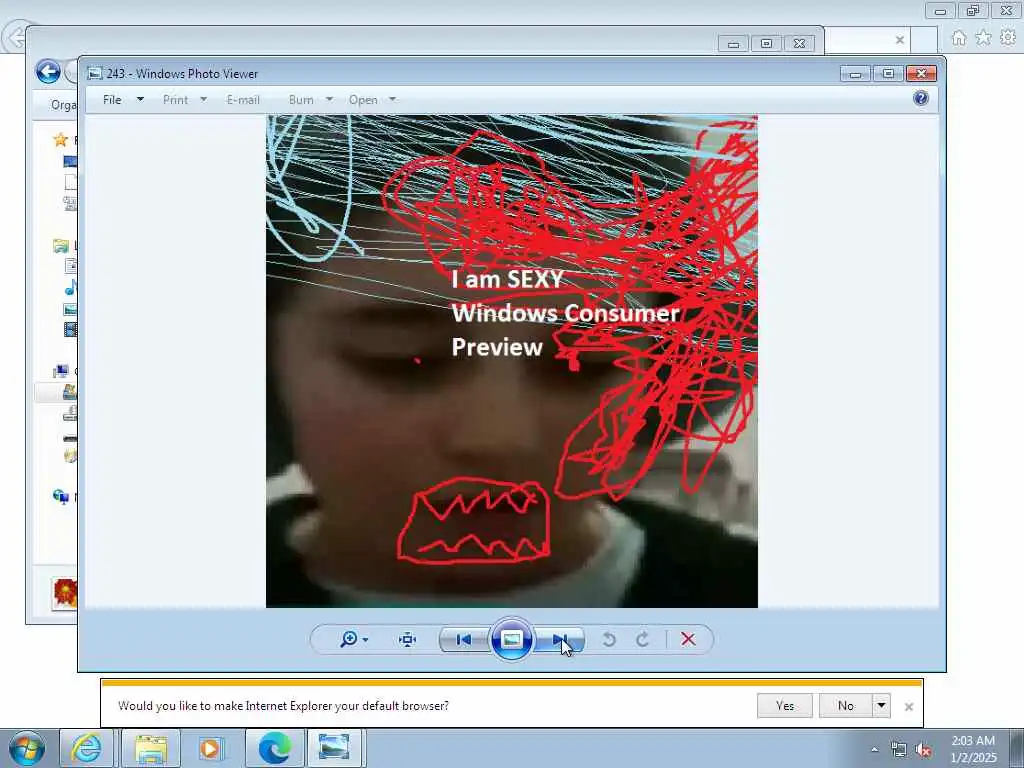
Task: Open the Windows Start menu
Action: click(27, 748)
